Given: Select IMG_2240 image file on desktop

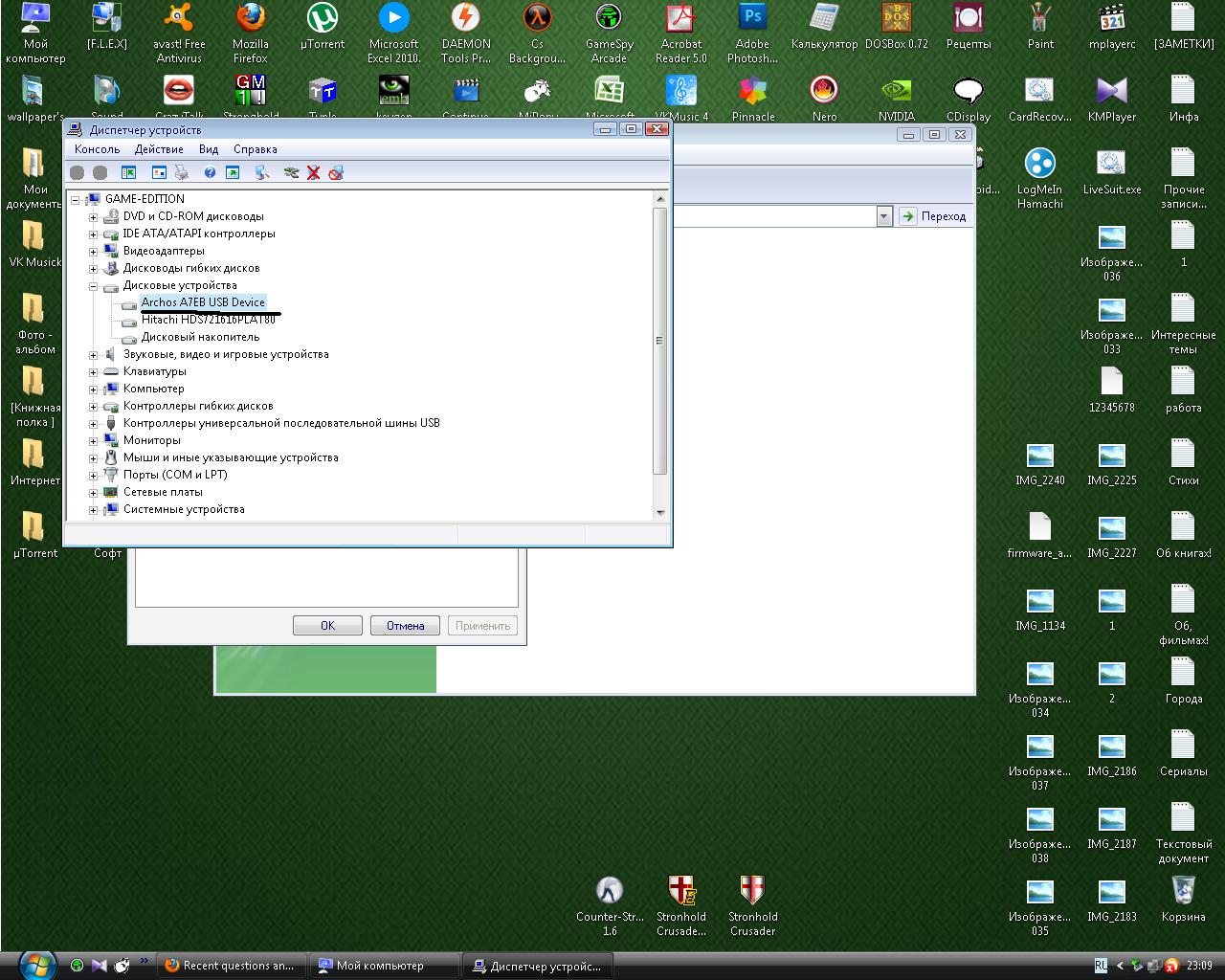Looking at the screenshot, I should click(1040, 463).
